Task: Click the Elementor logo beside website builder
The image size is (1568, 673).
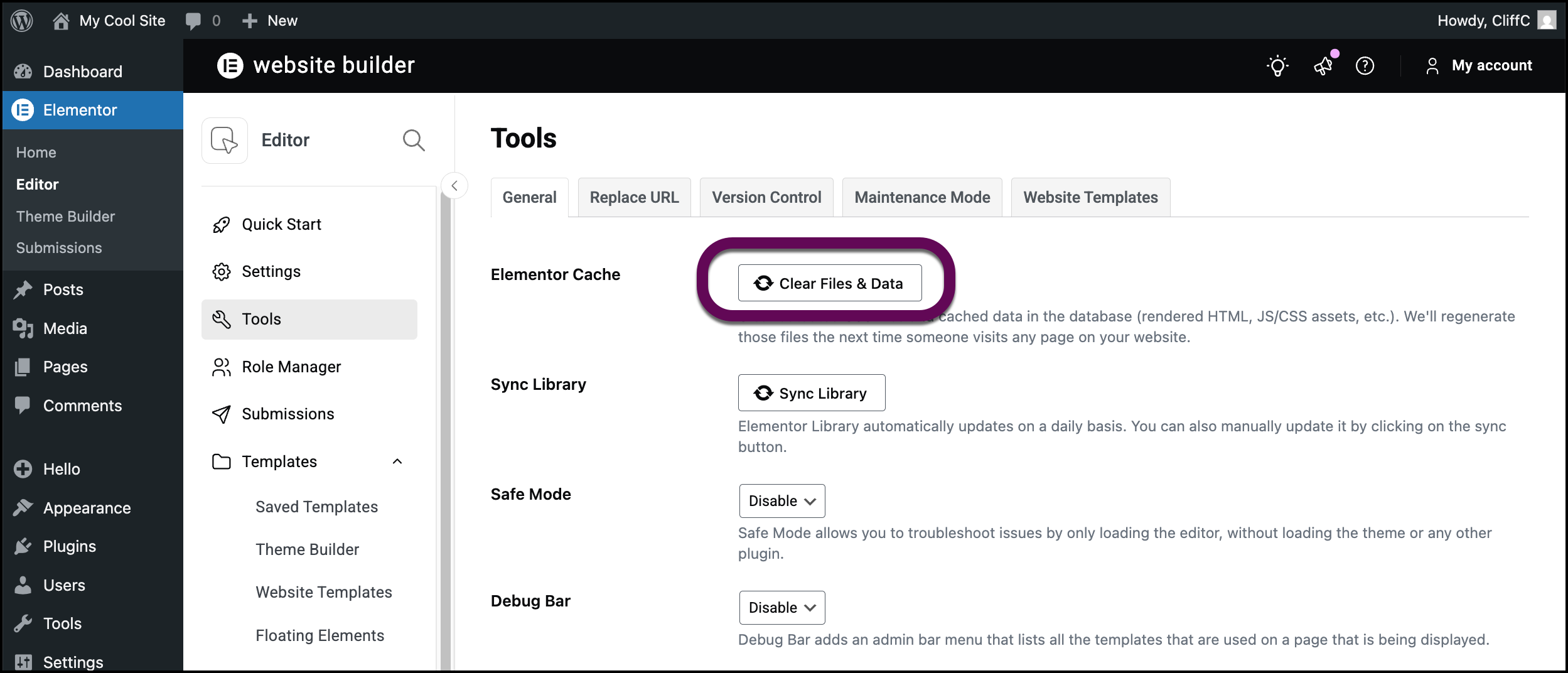Action: click(x=230, y=65)
